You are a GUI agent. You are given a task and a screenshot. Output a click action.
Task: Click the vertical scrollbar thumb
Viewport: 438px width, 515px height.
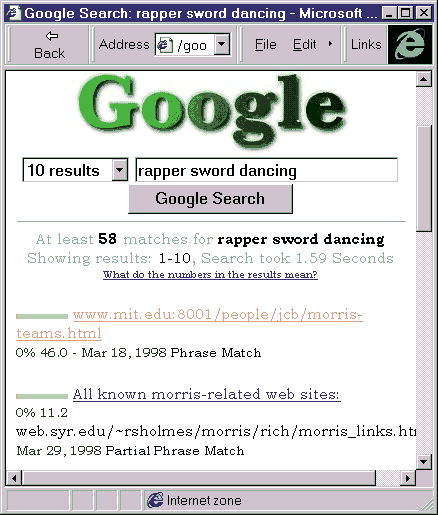coord(424,178)
